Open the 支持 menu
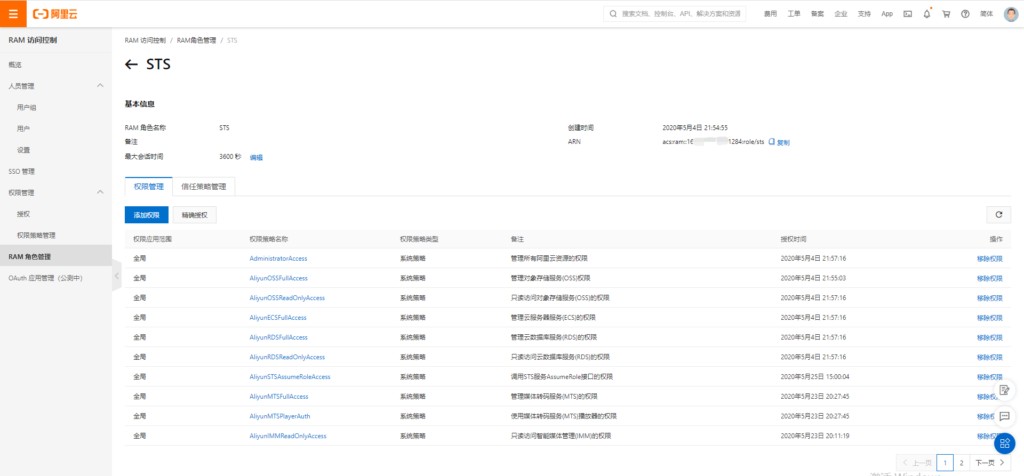Screen dimensions: 1024x476 pos(864,14)
